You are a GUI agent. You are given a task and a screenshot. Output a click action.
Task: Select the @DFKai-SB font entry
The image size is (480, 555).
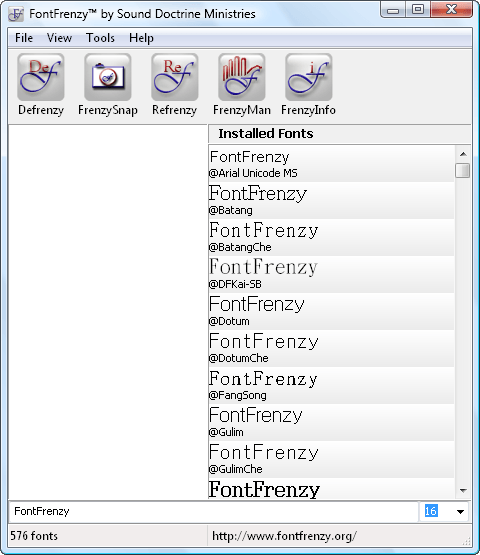(331, 274)
